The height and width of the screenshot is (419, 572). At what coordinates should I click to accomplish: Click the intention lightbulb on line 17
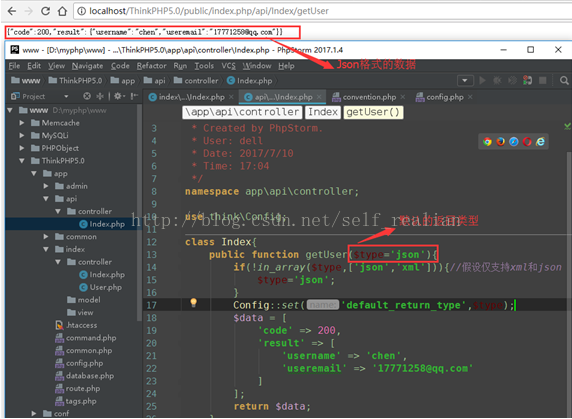click(x=193, y=303)
